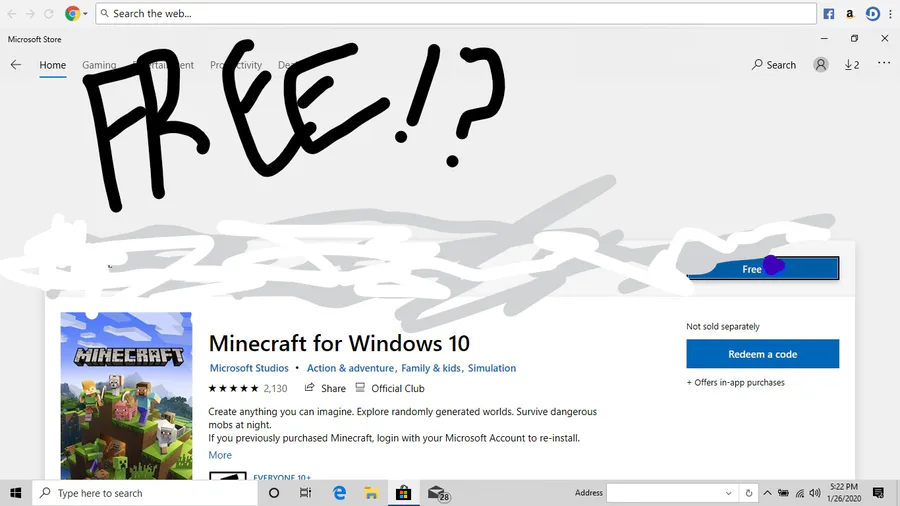Open the Action & adventure category
Viewport: 900px width, 506px height.
pyautogui.click(x=350, y=368)
